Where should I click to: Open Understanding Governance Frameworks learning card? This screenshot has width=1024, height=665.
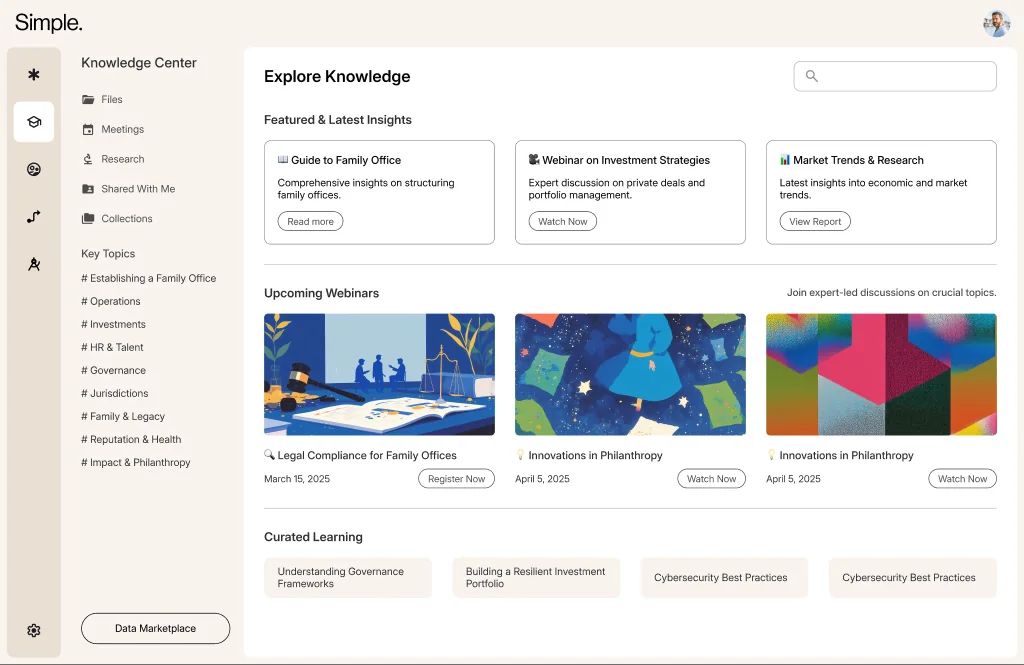pos(348,577)
